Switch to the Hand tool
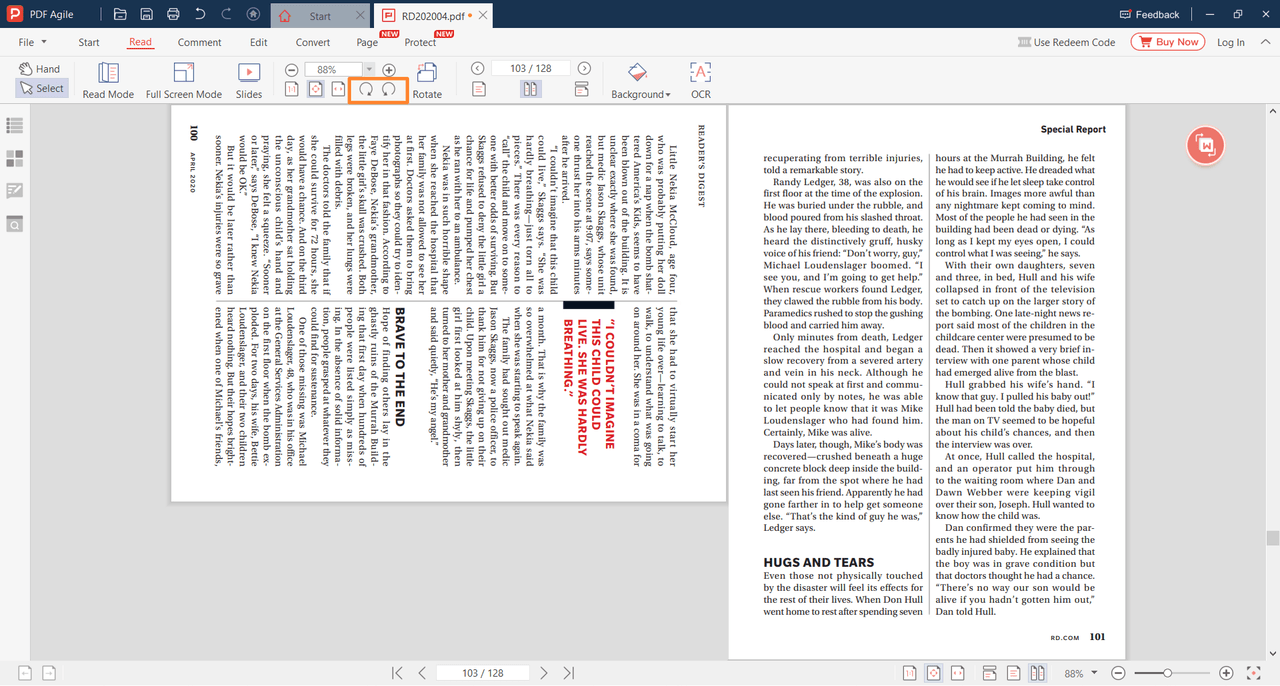This screenshot has height=686, width=1280. [x=40, y=68]
